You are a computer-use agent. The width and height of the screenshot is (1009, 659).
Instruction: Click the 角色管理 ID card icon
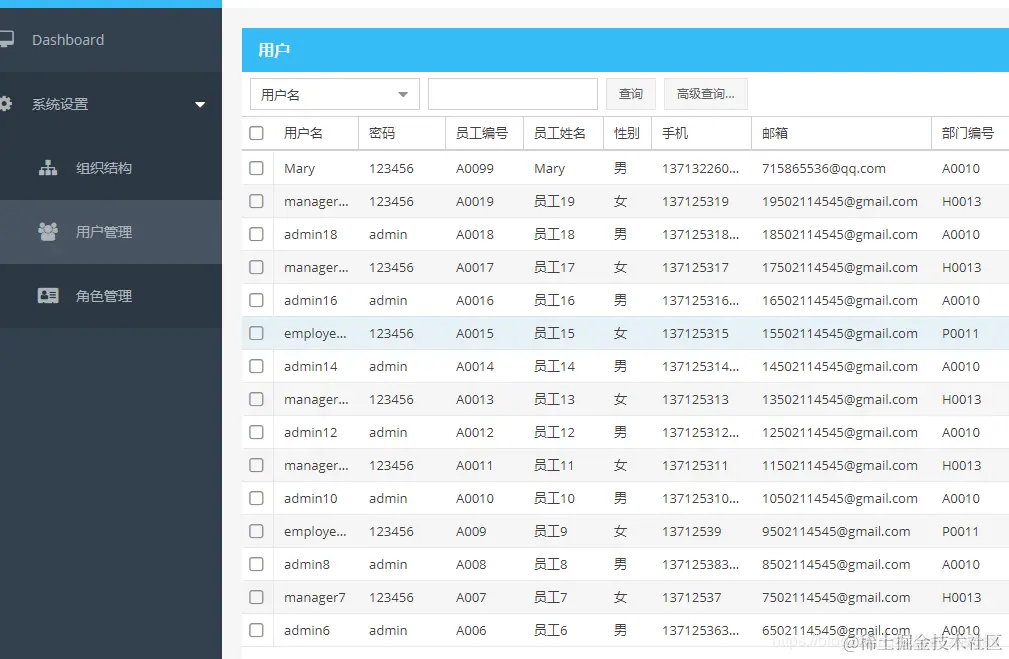coord(48,296)
